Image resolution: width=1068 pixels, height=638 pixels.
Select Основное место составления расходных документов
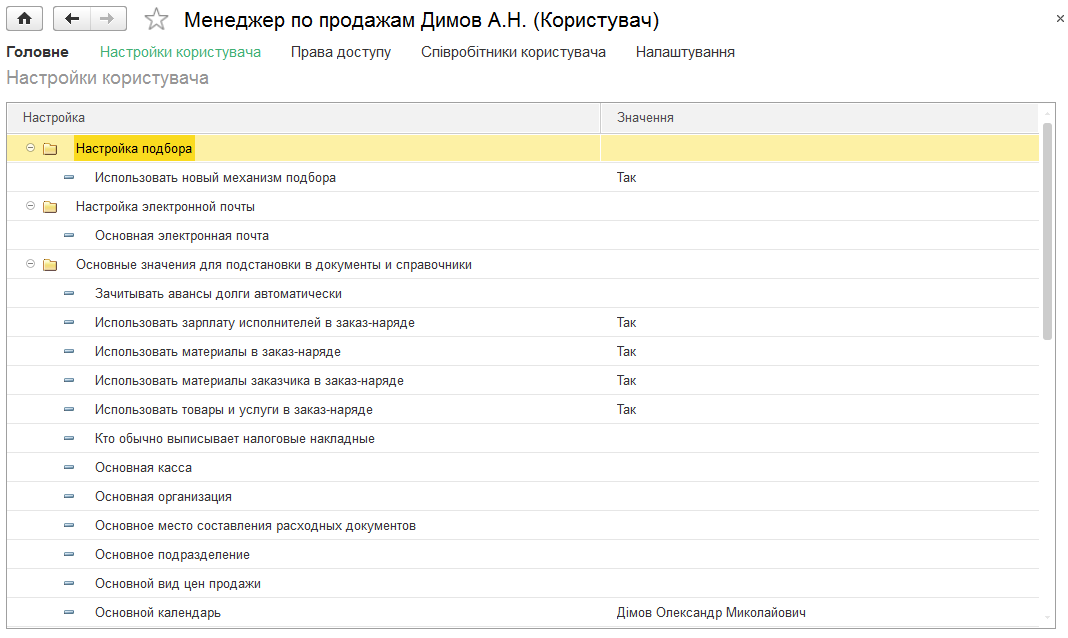point(523,526)
